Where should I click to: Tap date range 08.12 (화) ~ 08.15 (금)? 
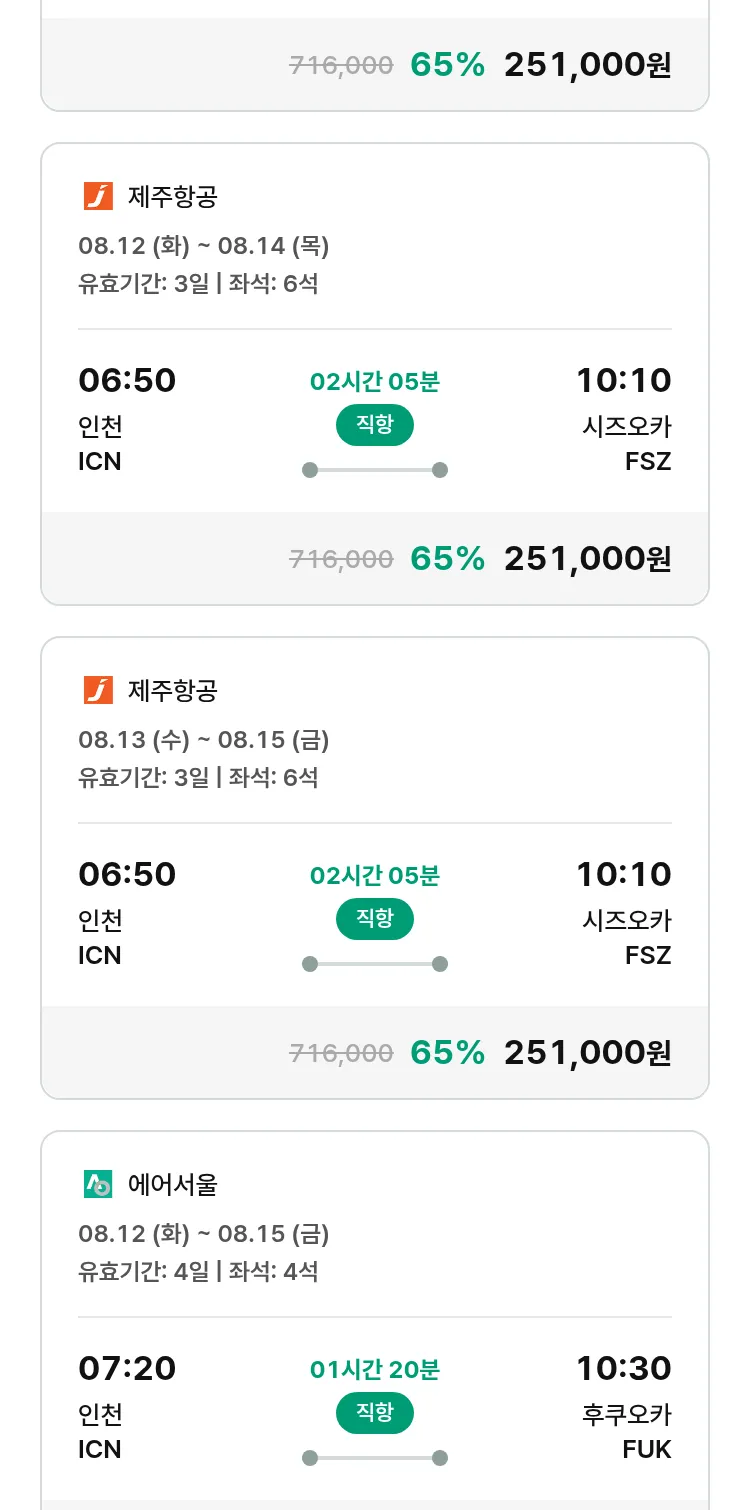(204, 1234)
